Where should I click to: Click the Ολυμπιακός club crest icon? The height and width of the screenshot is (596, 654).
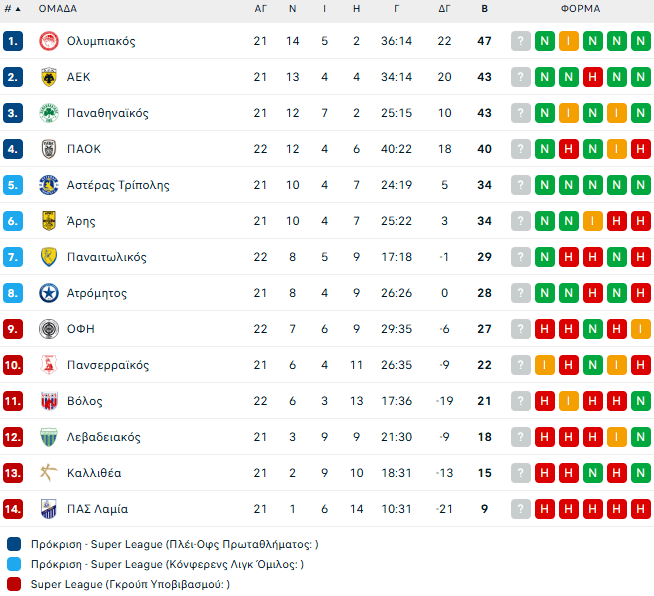pos(48,41)
